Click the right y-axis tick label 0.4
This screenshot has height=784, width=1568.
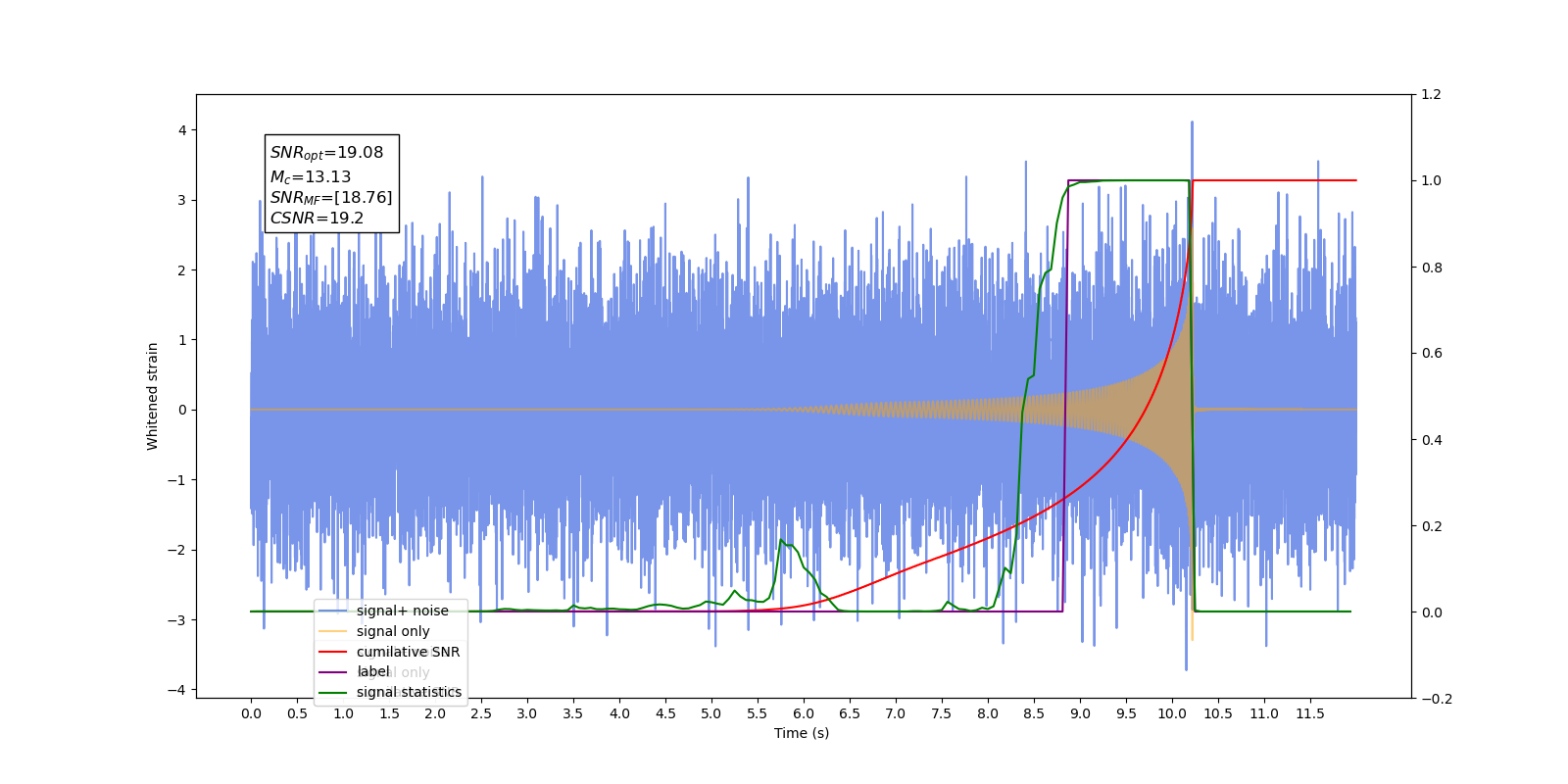pos(1431,440)
